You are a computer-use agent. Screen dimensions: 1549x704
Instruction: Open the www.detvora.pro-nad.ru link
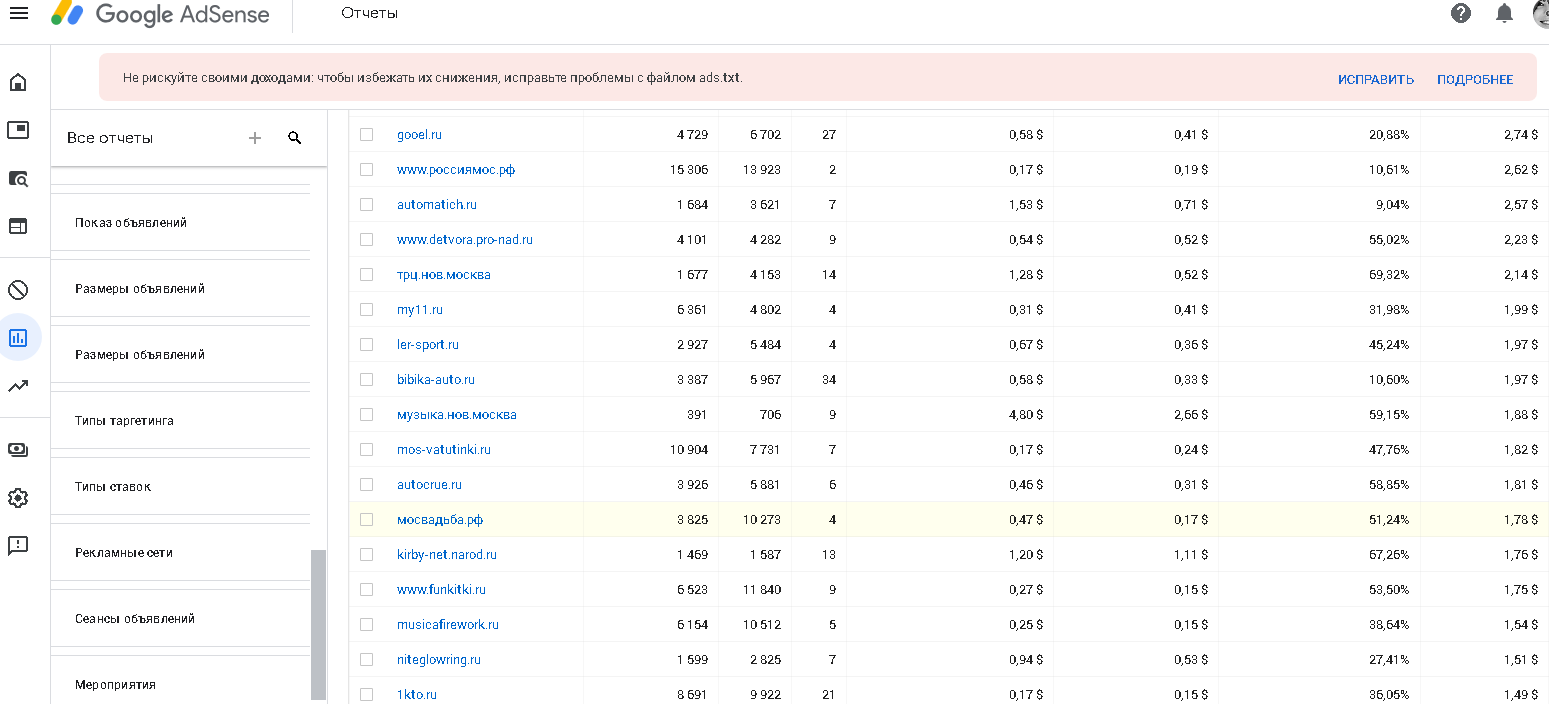click(x=465, y=240)
